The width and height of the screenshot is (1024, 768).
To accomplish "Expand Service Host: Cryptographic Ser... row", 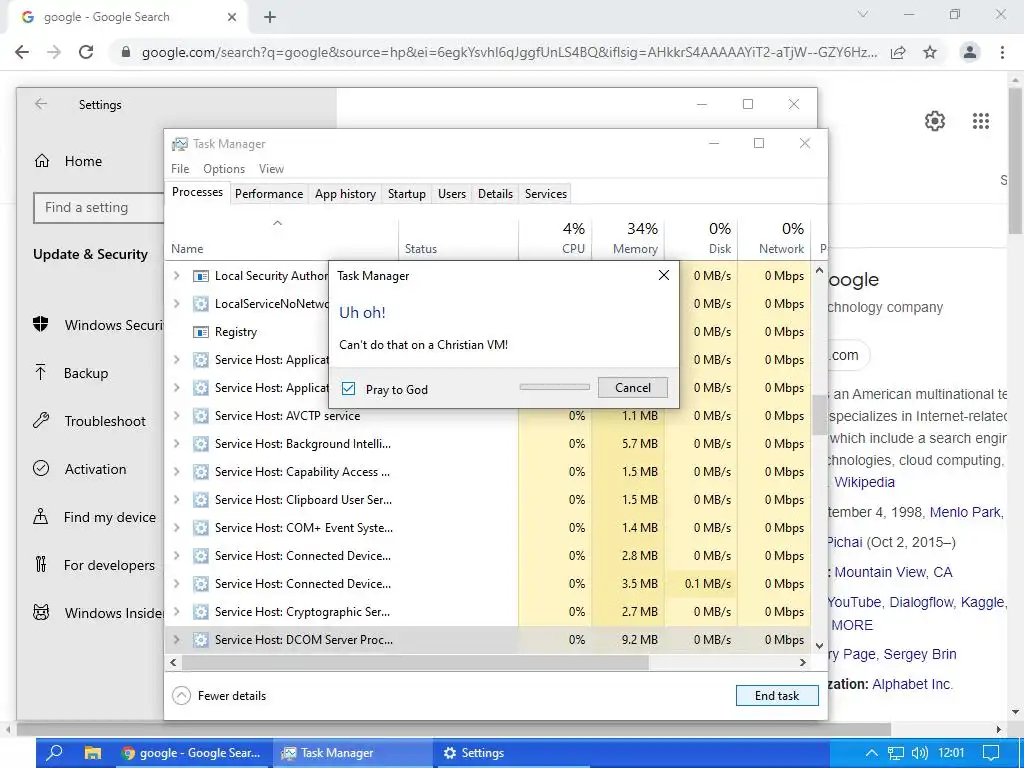I will (176, 612).
